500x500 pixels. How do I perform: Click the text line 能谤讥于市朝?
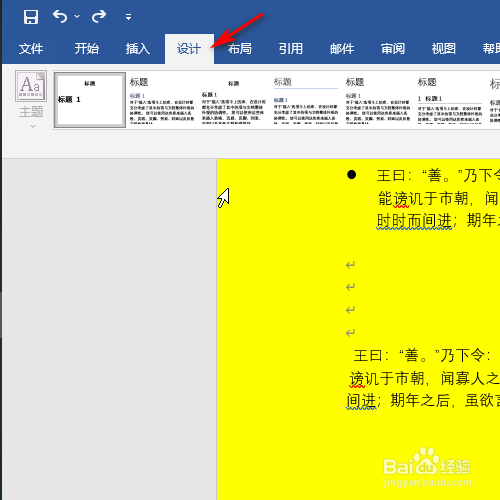(x=423, y=199)
